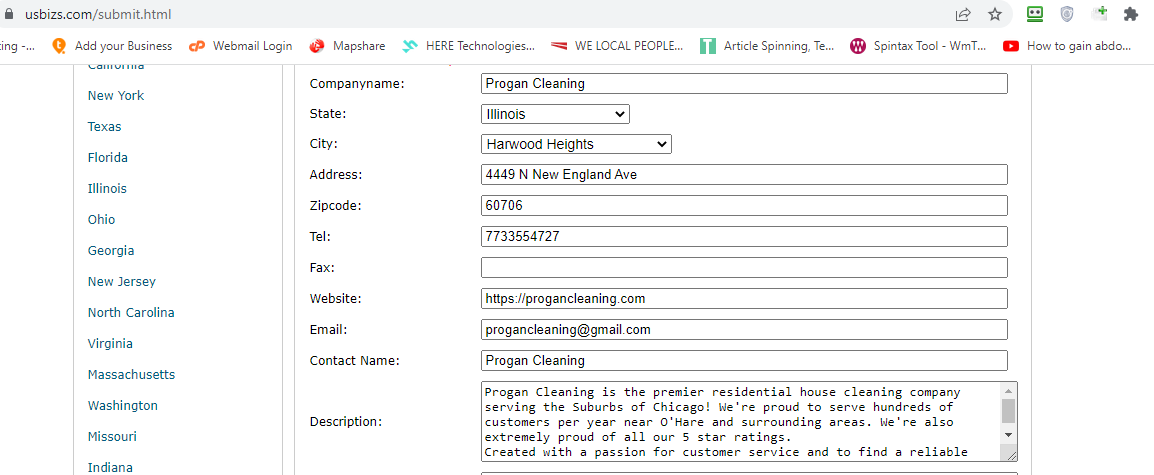Open the How to gain abdo YouTube bookmark
Viewport: 1154px width, 475px height.
[x=1067, y=46]
